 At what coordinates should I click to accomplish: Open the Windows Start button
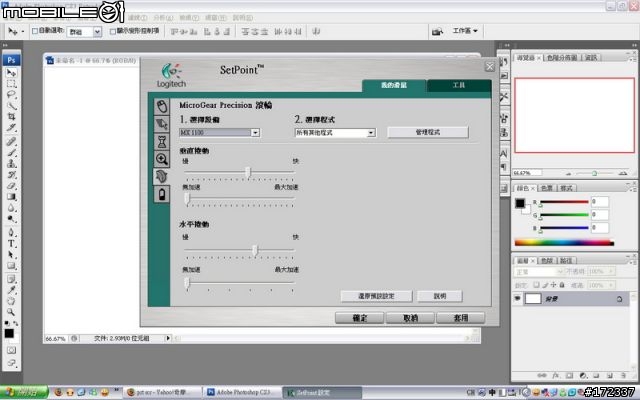[x=24, y=393]
